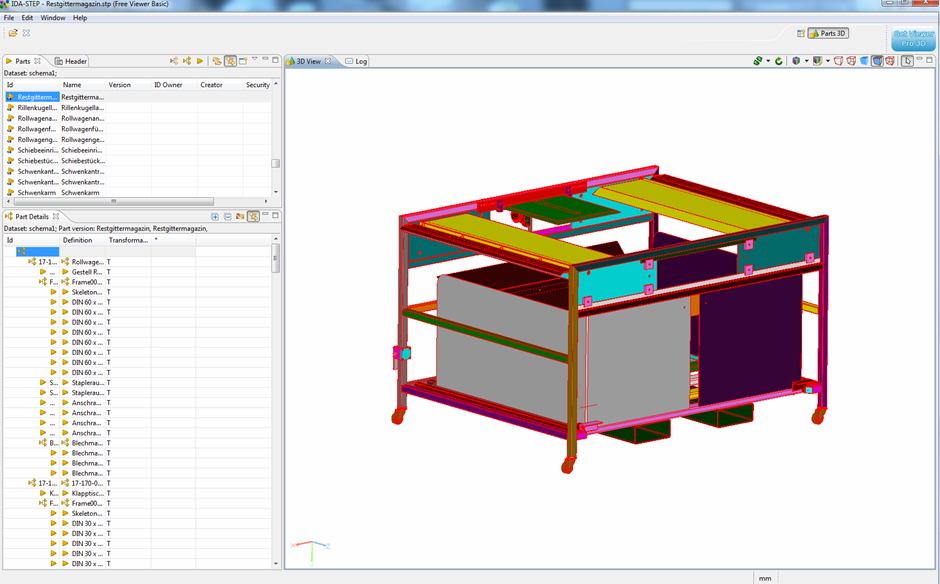Open the Window menu
The height and width of the screenshot is (584, 940).
53,18
